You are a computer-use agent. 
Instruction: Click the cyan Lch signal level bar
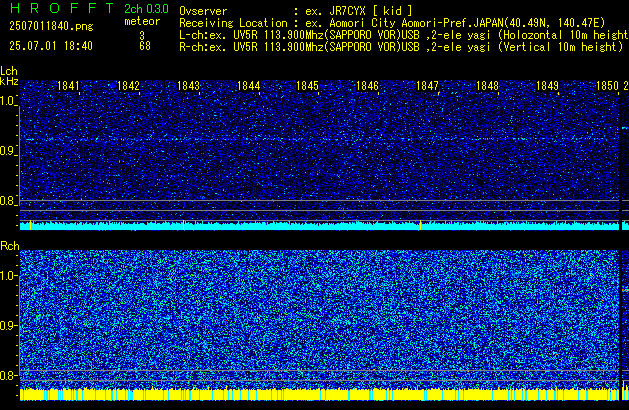pyautogui.click(x=319, y=225)
